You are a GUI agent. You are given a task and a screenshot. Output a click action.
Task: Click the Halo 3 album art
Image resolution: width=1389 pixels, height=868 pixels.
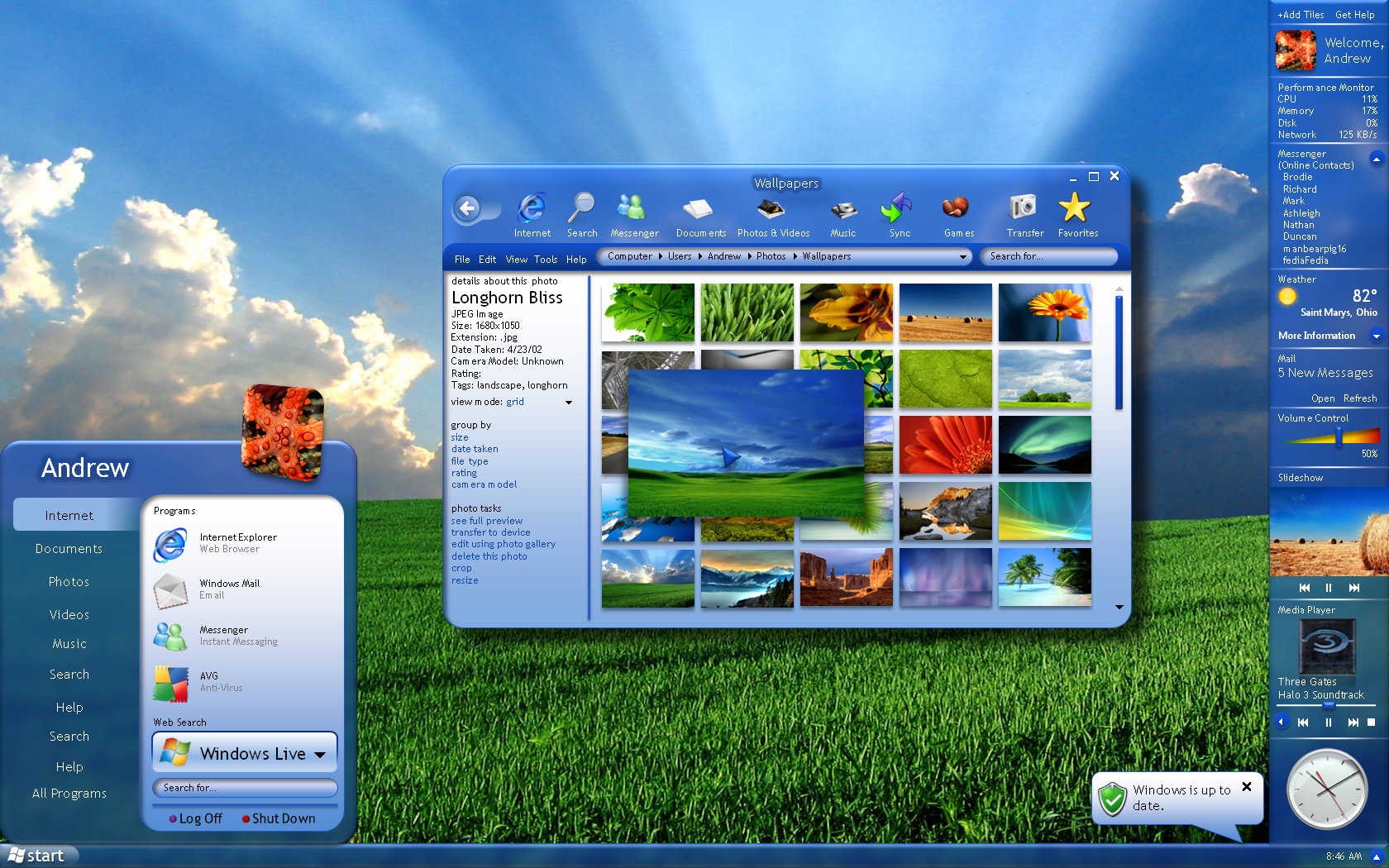pos(1327,646)
